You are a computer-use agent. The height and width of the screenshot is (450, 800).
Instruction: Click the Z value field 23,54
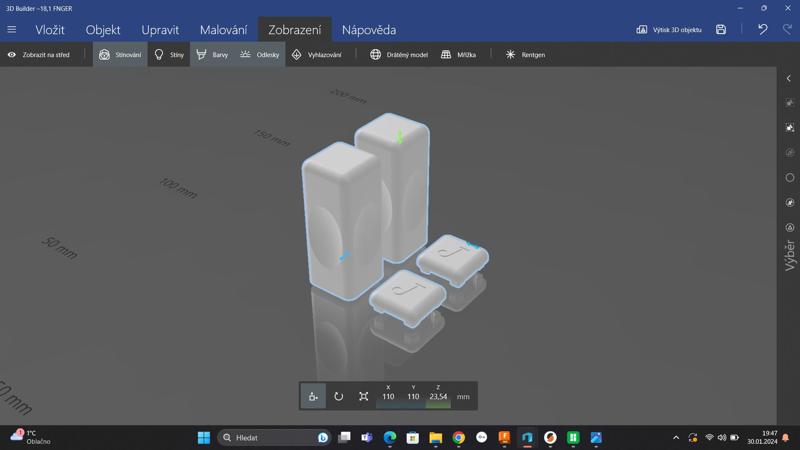pyautogui.click(x=438, y=396)
